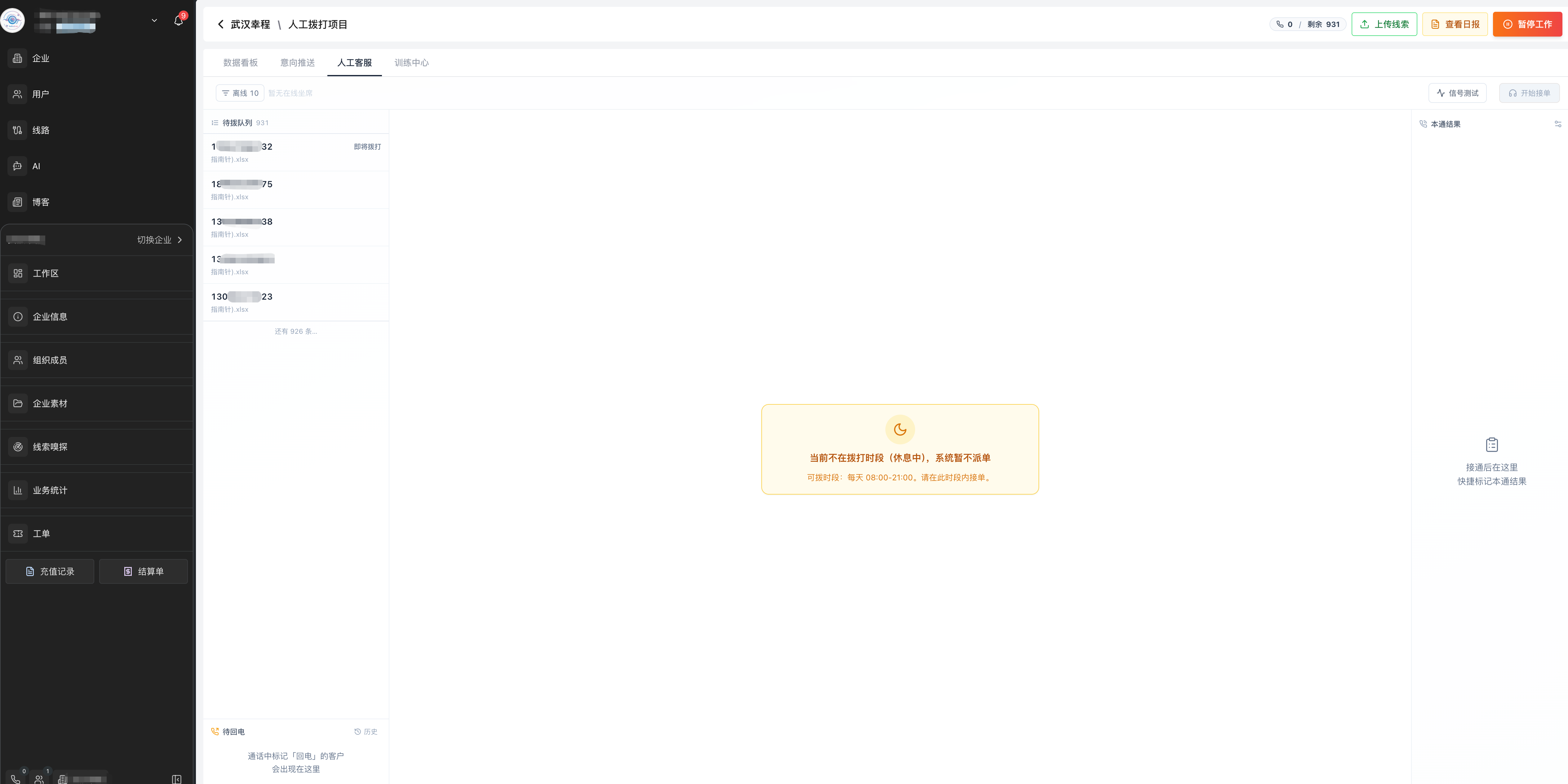1568x784 pixels.
Task: Click the 上传线索 button
Action: [x=1384, y=24]
